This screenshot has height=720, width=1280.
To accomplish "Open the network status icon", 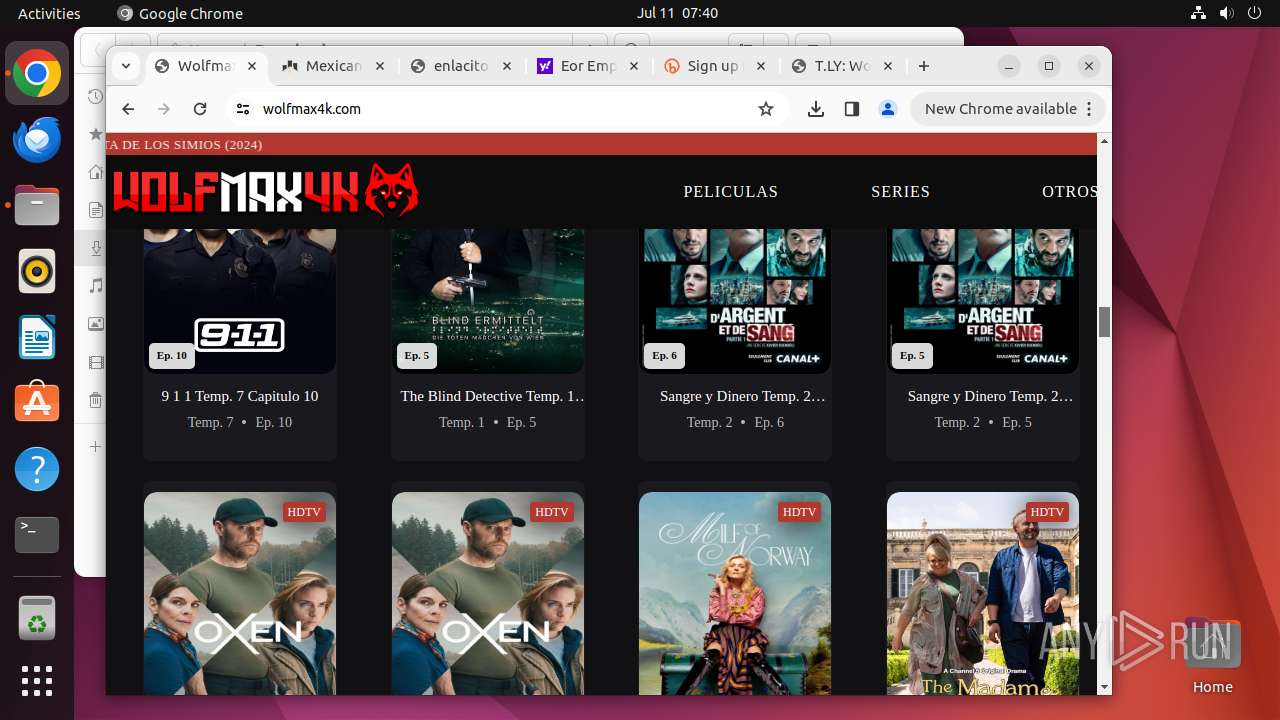I will pyautogui.click(x=1199, y=13).
